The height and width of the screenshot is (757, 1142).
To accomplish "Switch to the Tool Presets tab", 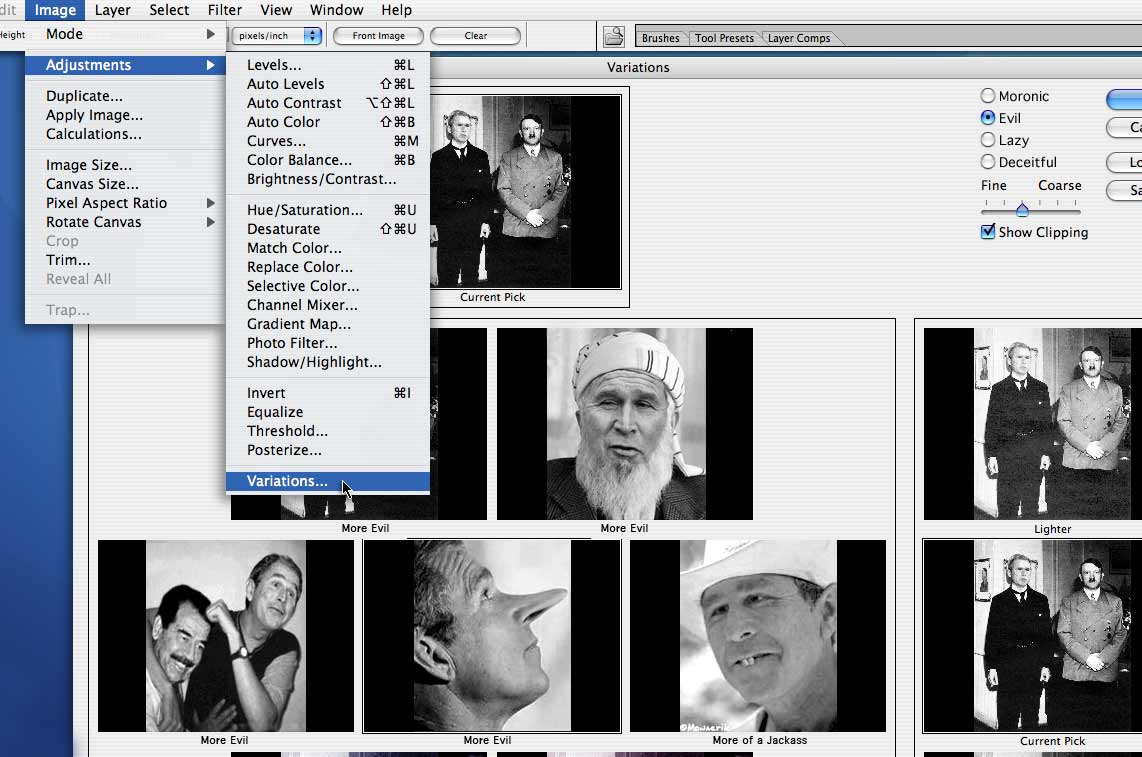I will 724,38.
